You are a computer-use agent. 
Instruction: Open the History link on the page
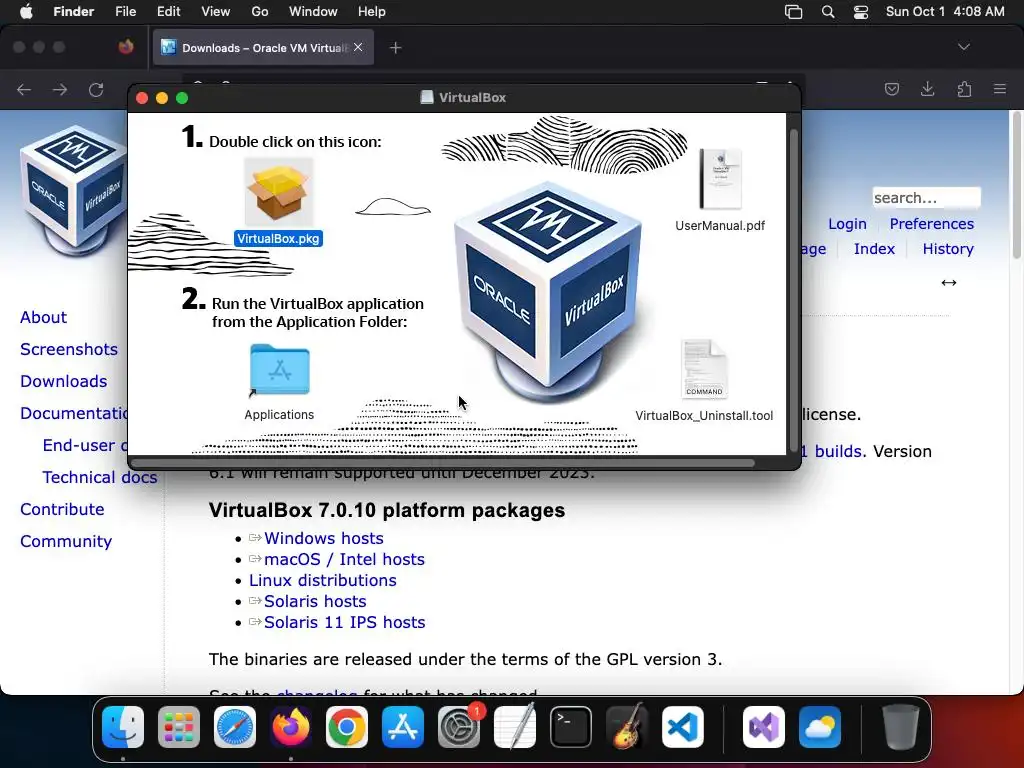948,249
